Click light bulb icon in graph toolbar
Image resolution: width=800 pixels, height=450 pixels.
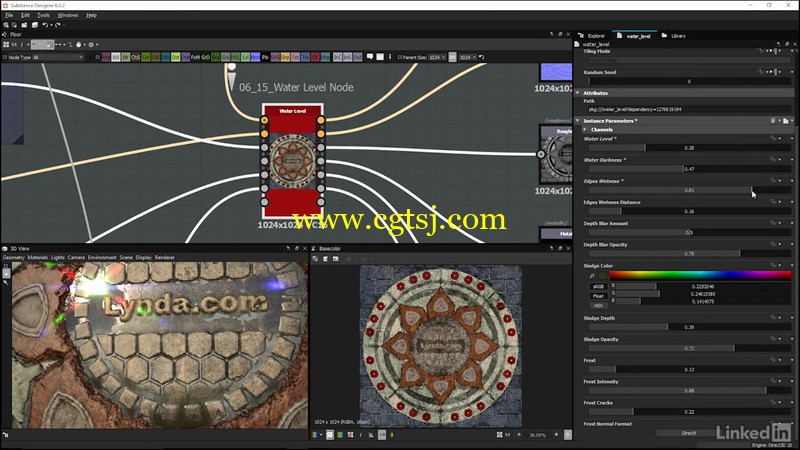[x=79, y=44]
